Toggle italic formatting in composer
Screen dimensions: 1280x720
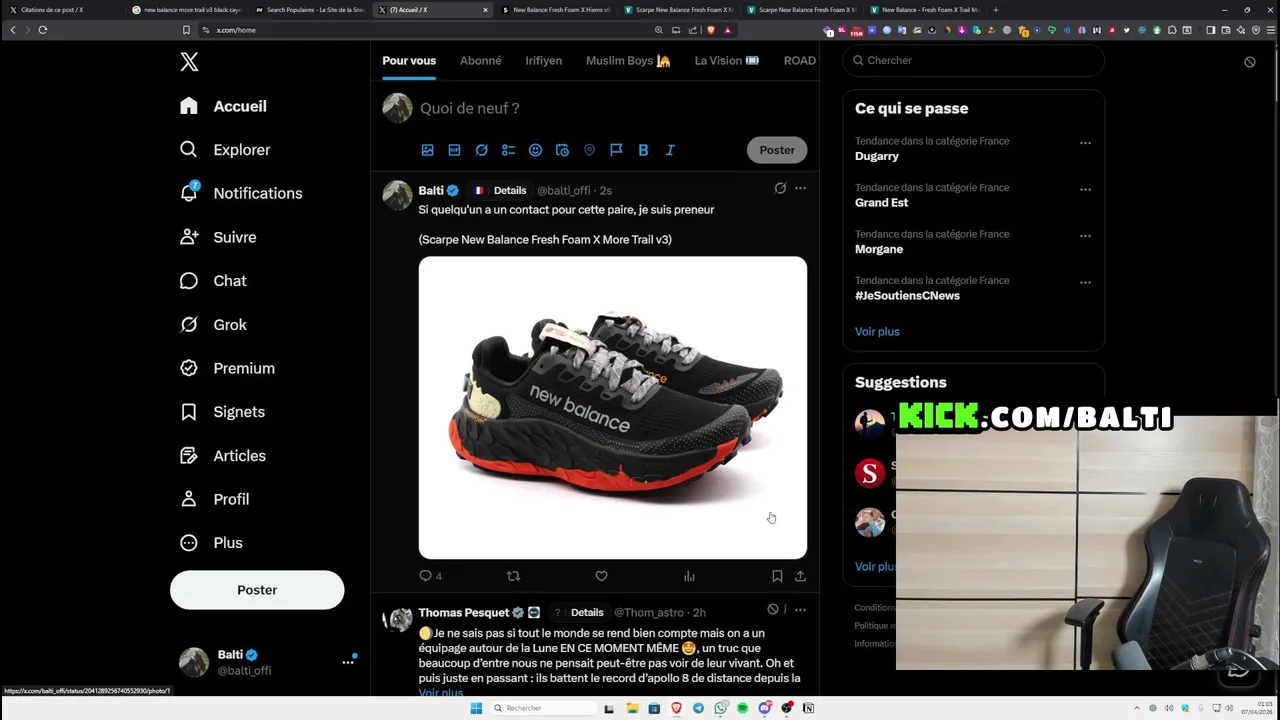[670, 150]
